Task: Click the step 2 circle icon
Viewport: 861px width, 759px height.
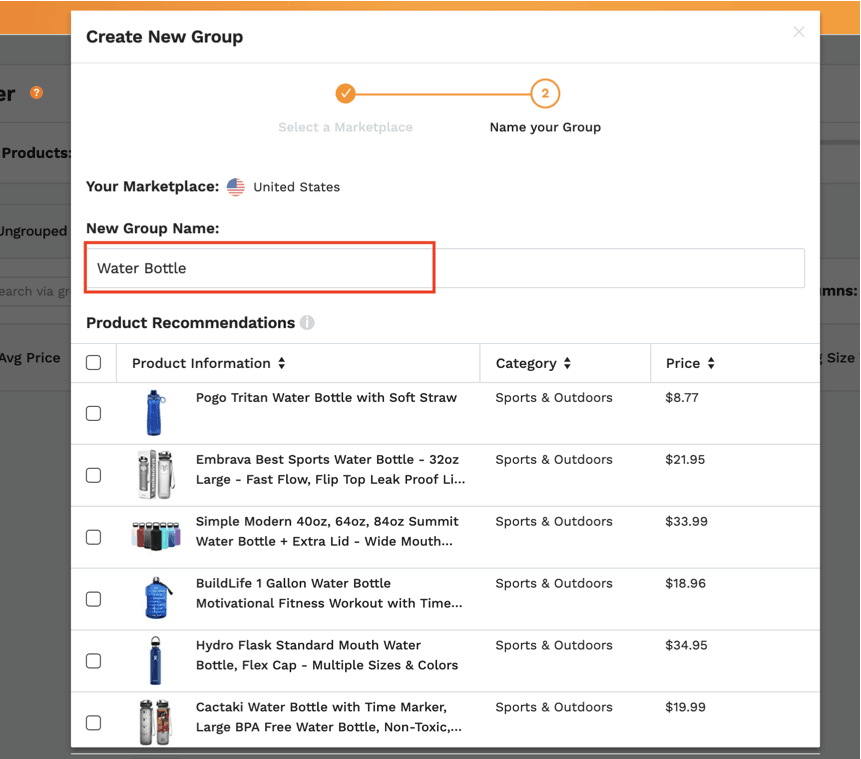Action: click(x=545, y=93)
